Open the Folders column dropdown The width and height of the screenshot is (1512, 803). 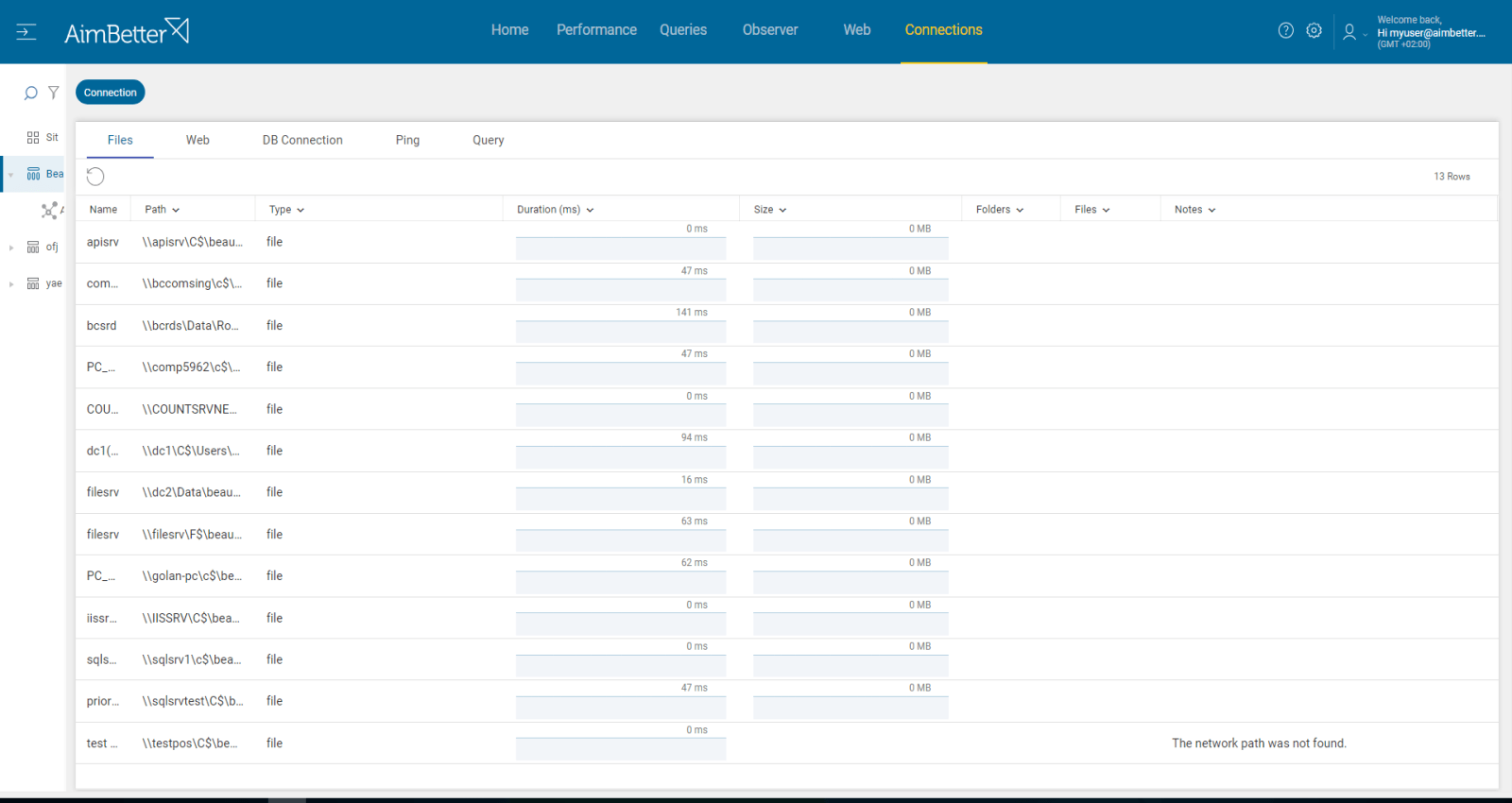[x=1020, y=210]
